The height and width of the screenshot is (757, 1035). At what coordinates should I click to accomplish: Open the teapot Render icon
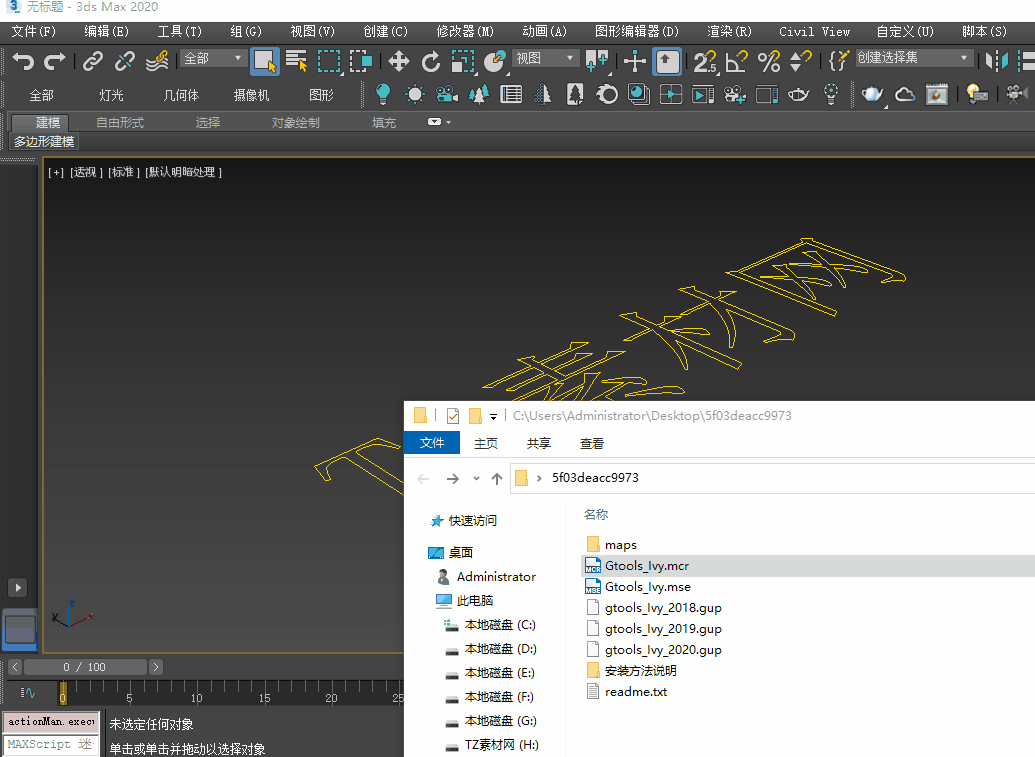point(873,95)
